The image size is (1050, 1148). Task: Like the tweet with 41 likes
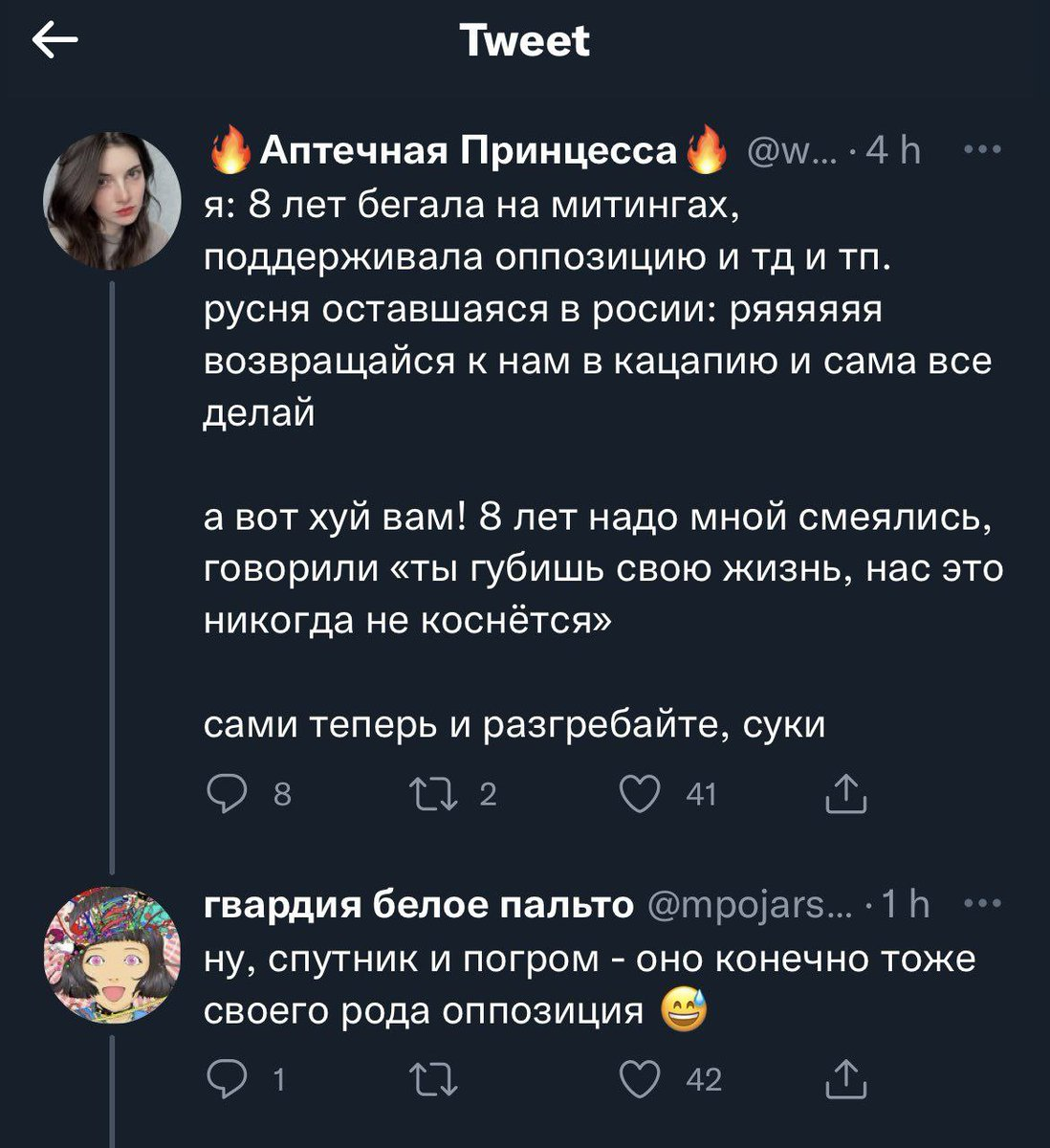(640, 795)
